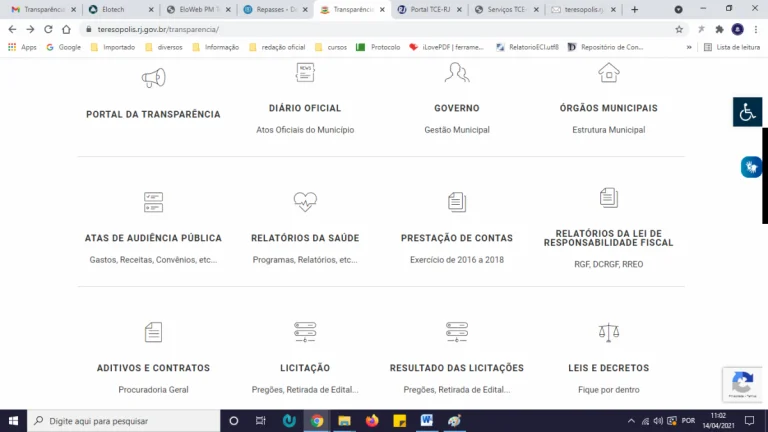Open the Licitação link
The image size is (768, 432).
305,368
